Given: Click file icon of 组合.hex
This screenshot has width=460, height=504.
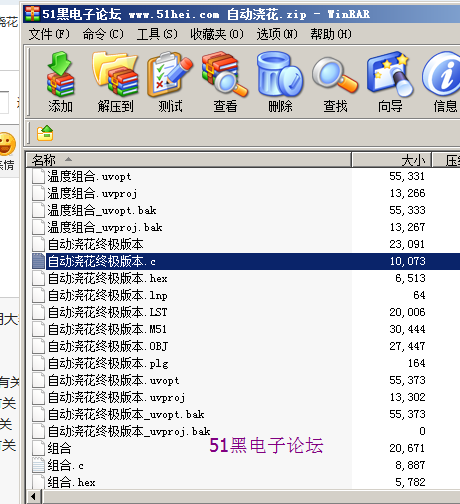Looking at the screenshot, I should pos(38,482).
